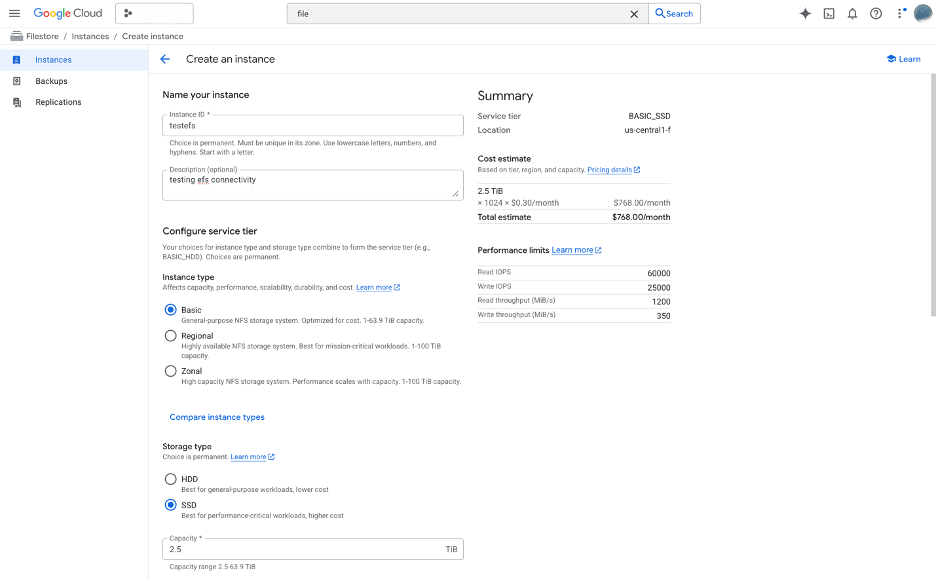Activate Cloud Shell from the top bar

830,13
